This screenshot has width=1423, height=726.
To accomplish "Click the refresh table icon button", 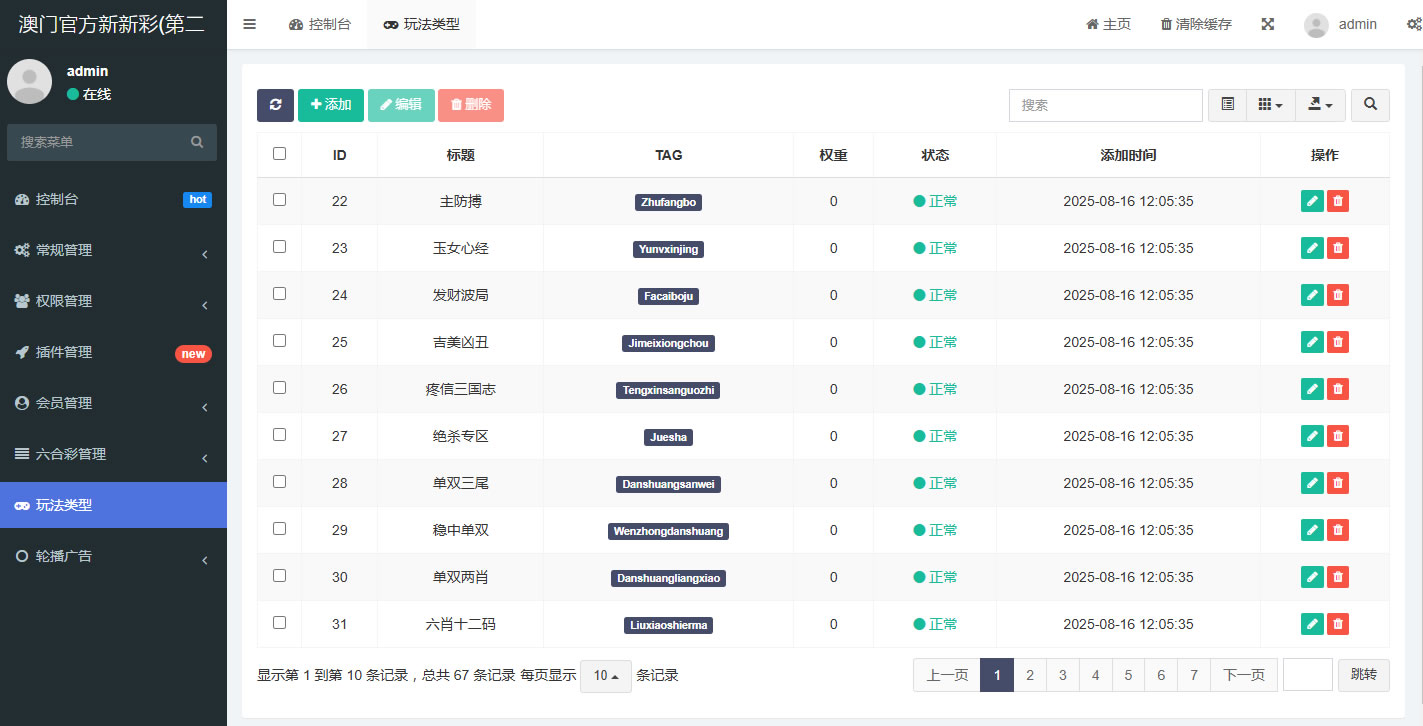I will [275, 105].
